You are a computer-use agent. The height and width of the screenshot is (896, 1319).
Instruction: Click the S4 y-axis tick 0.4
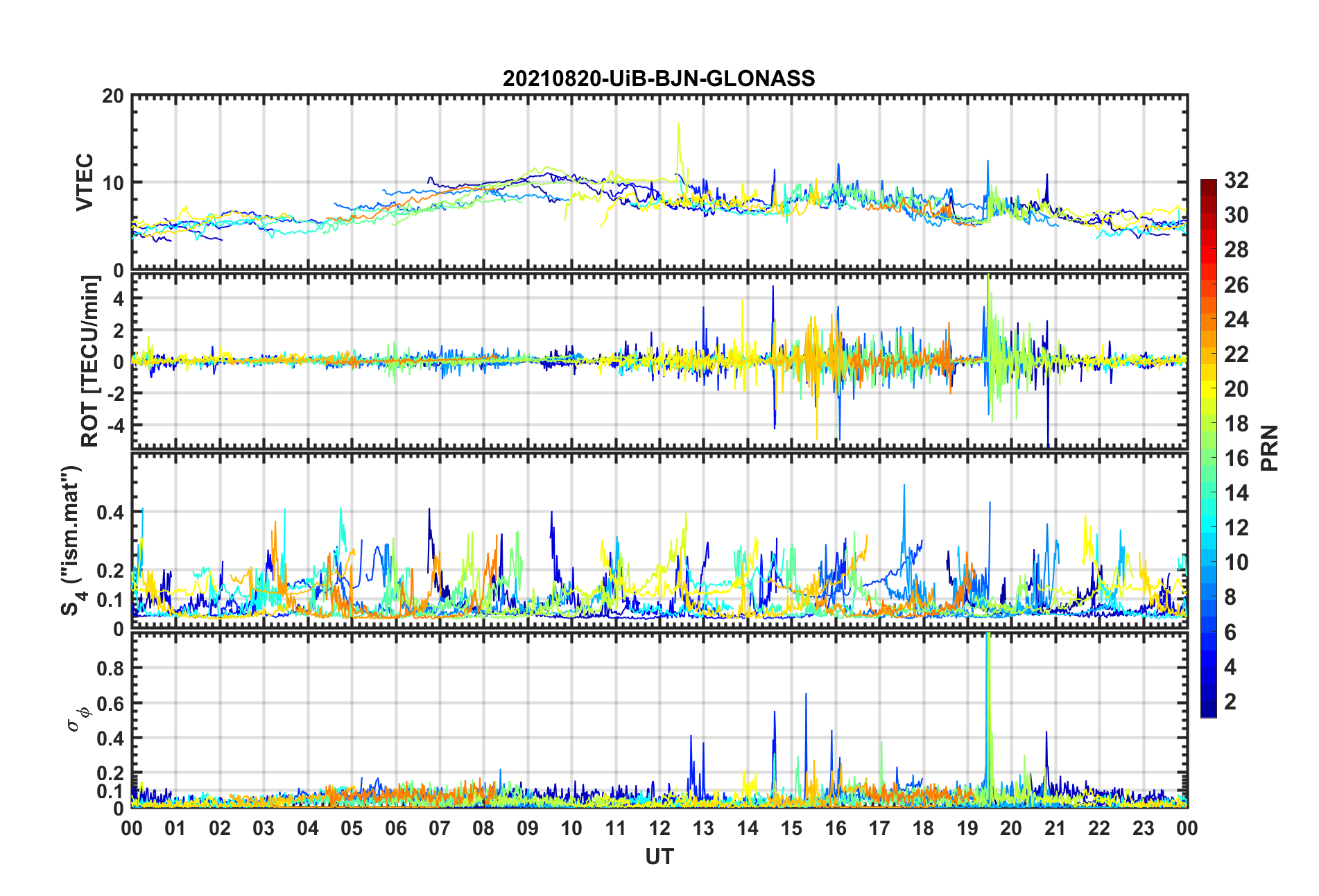(110, 512)
